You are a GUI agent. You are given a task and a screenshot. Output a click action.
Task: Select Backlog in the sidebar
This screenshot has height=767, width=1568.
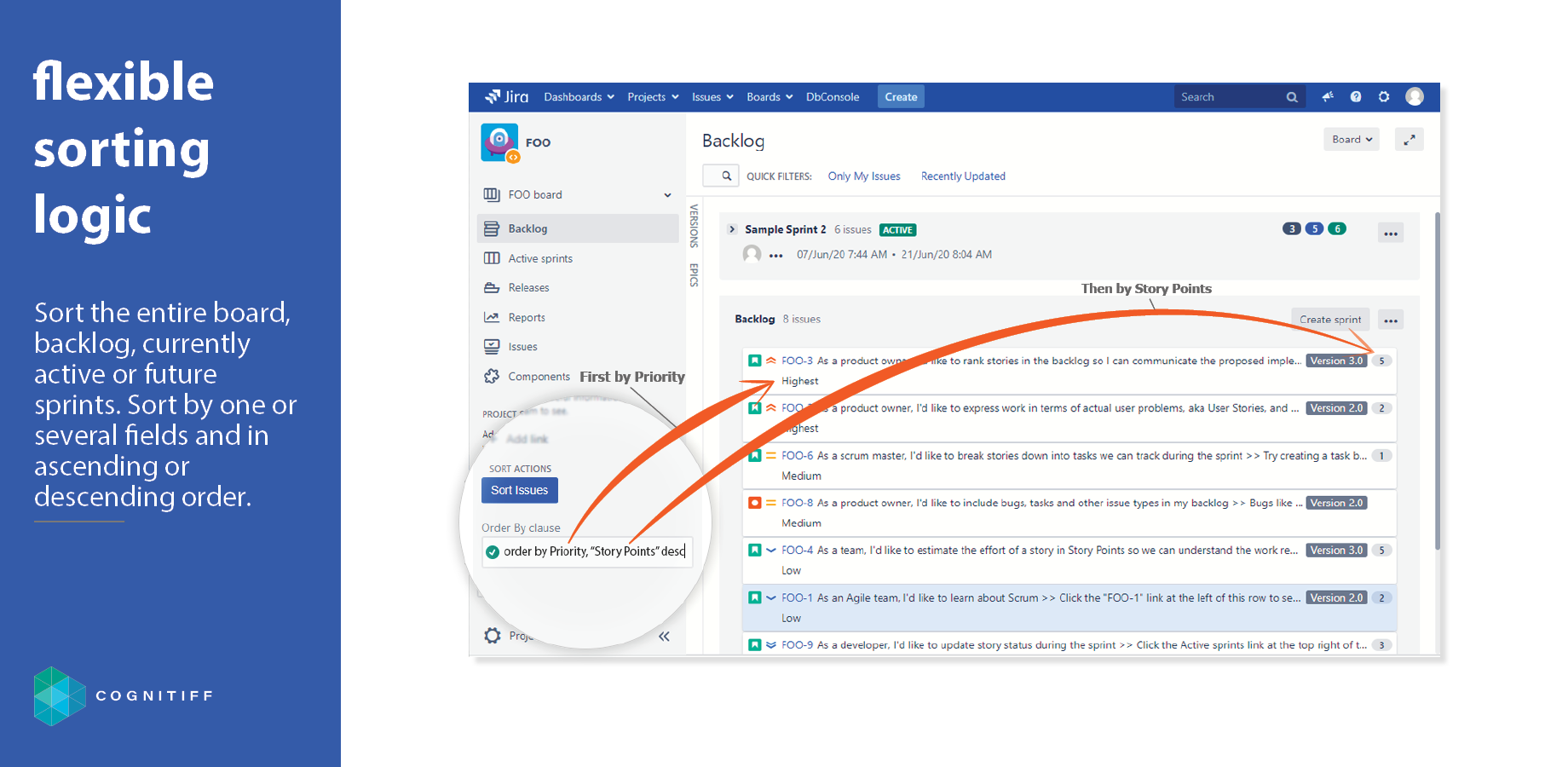click(578, 228)
